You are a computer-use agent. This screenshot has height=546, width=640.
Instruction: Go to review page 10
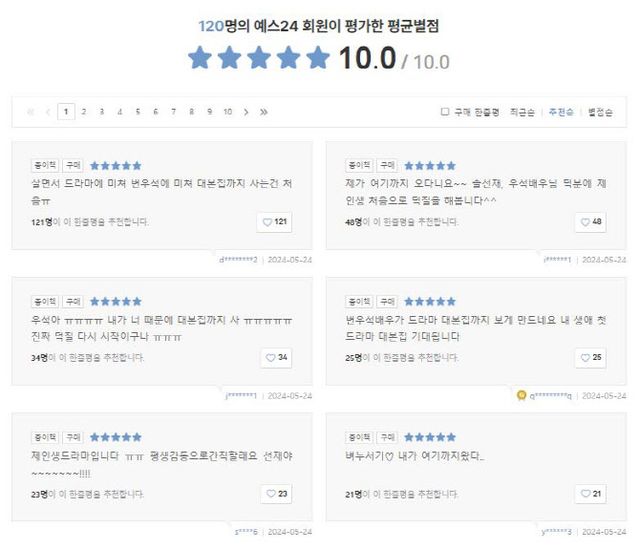pos(228,112)
